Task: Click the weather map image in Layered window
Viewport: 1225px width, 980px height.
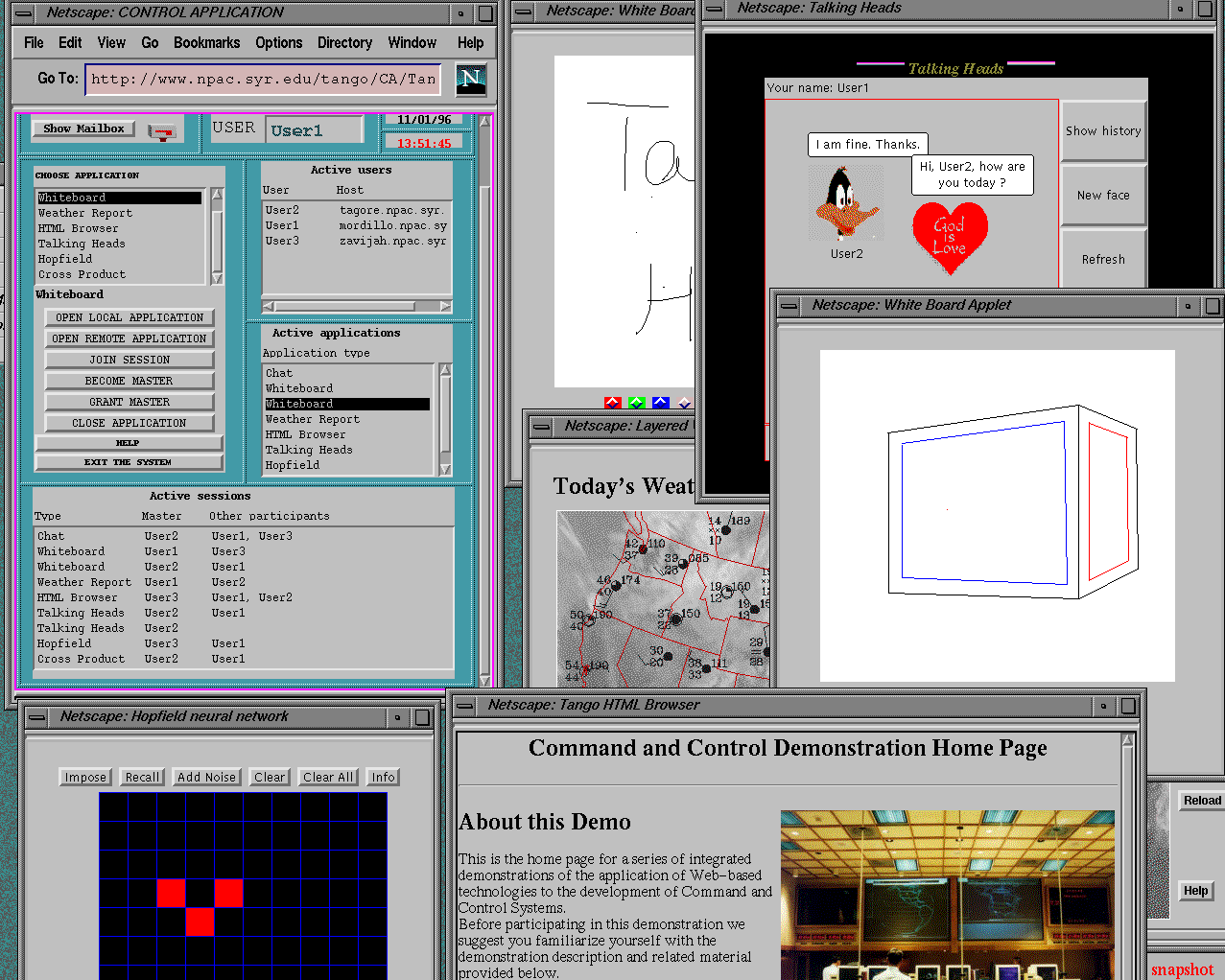Action: click(x=663, y=598)
